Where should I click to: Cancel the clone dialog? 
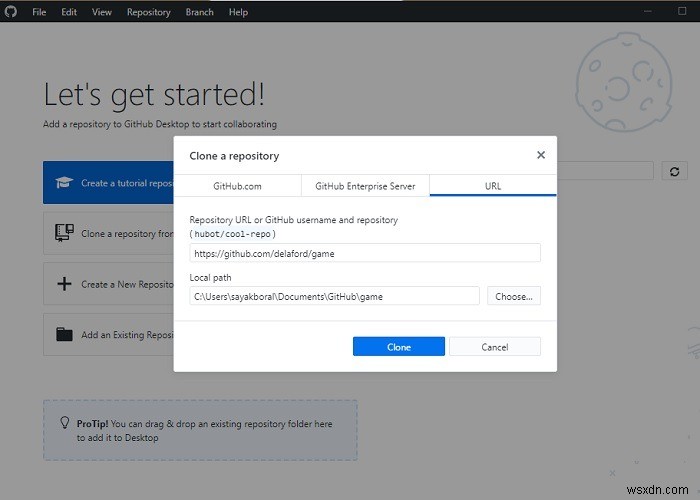[x=495, y=347]
